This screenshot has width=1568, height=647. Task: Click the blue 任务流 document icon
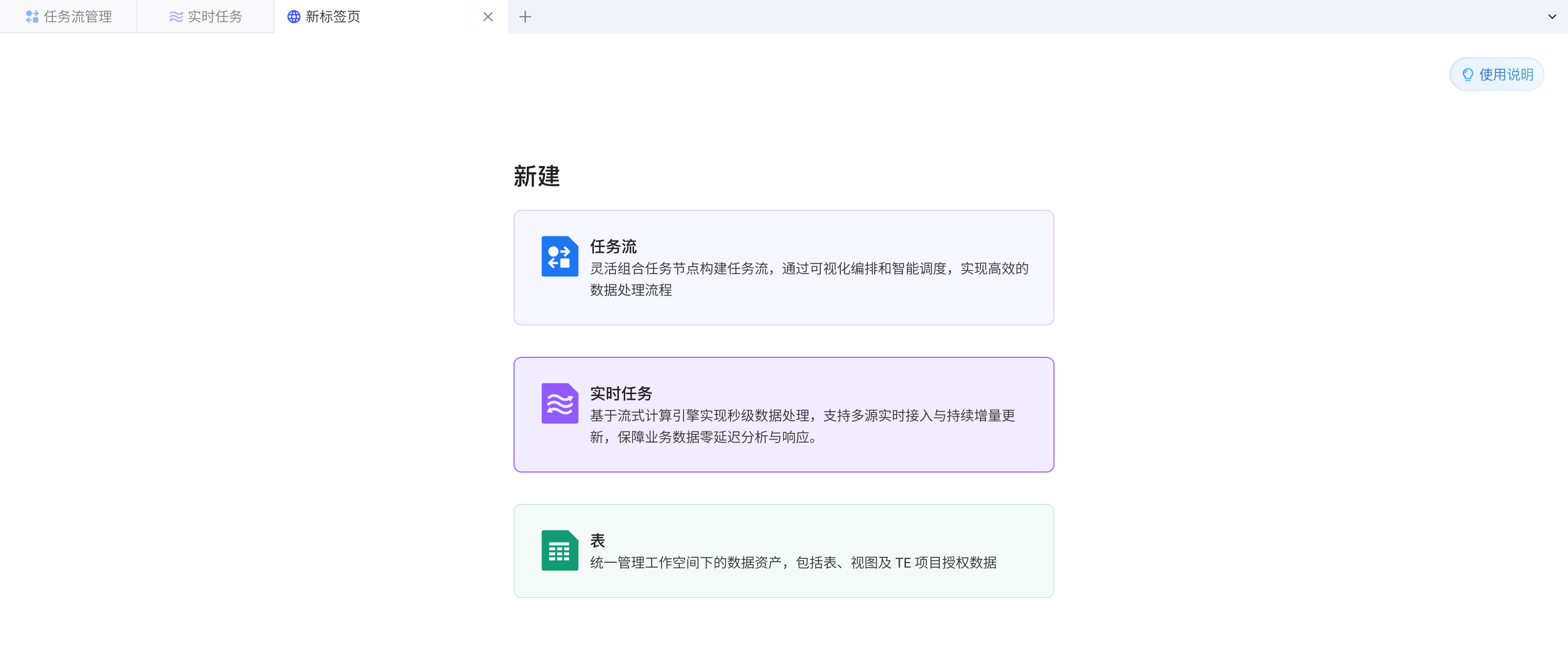(x=560, y=256)
